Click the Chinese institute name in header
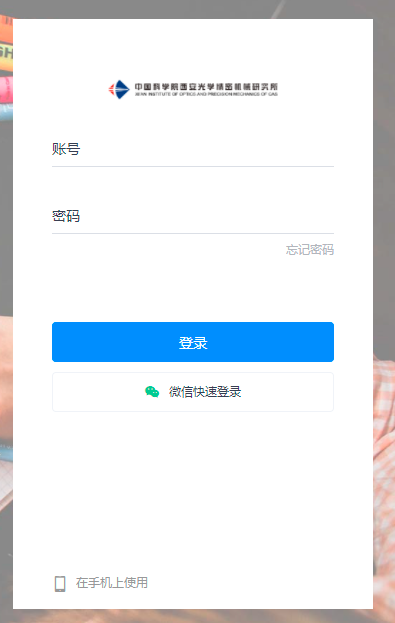Image resolution: width=395 pixels, height=623 pixels. tap(206, 87)
